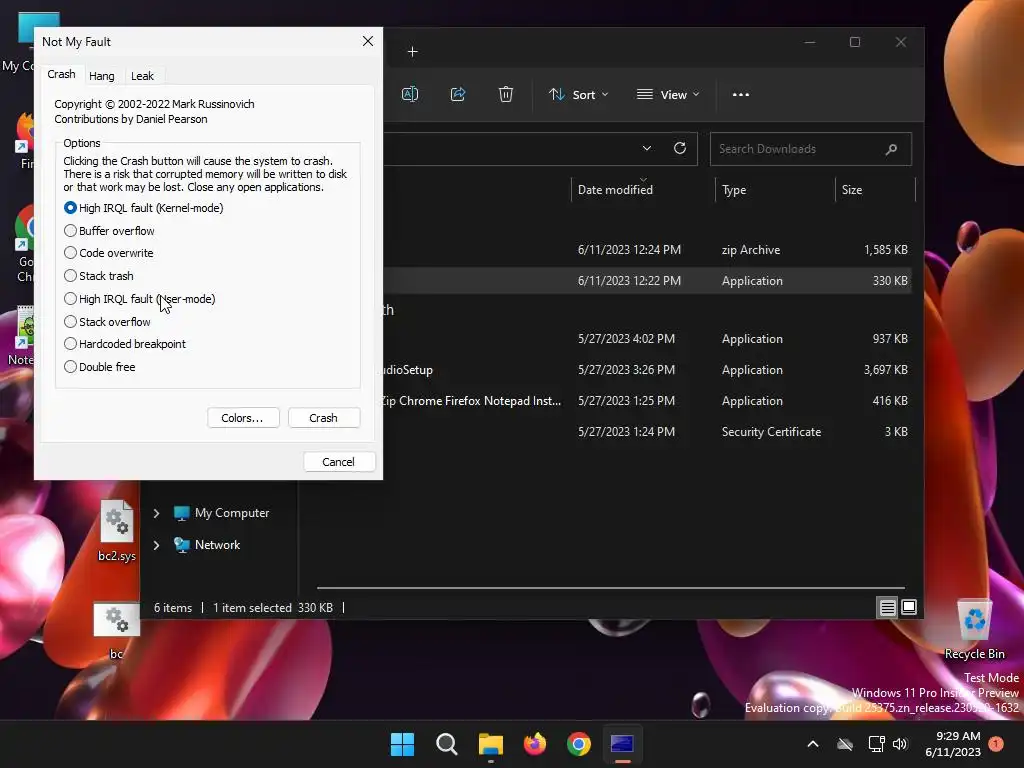Expand My Computer in navigation pane

pyautogui.click(x=156, y=513)
